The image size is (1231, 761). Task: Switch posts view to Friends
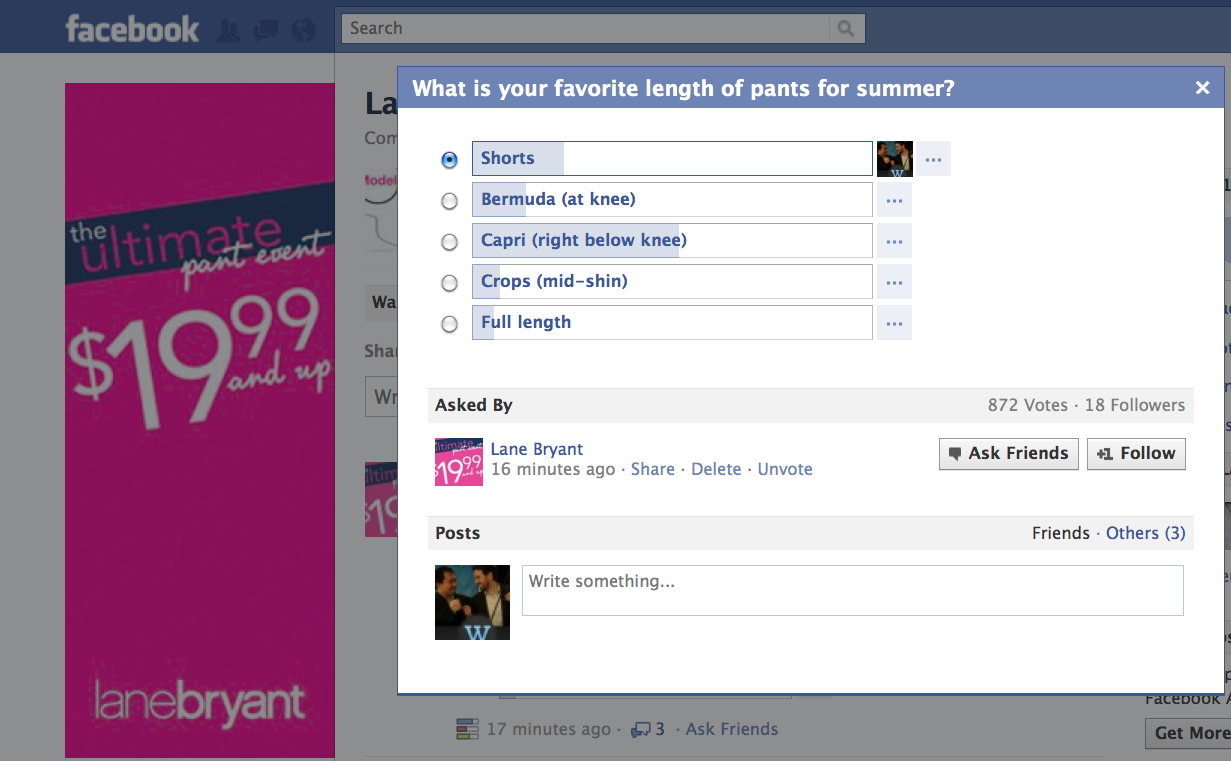click(1061, 533)
